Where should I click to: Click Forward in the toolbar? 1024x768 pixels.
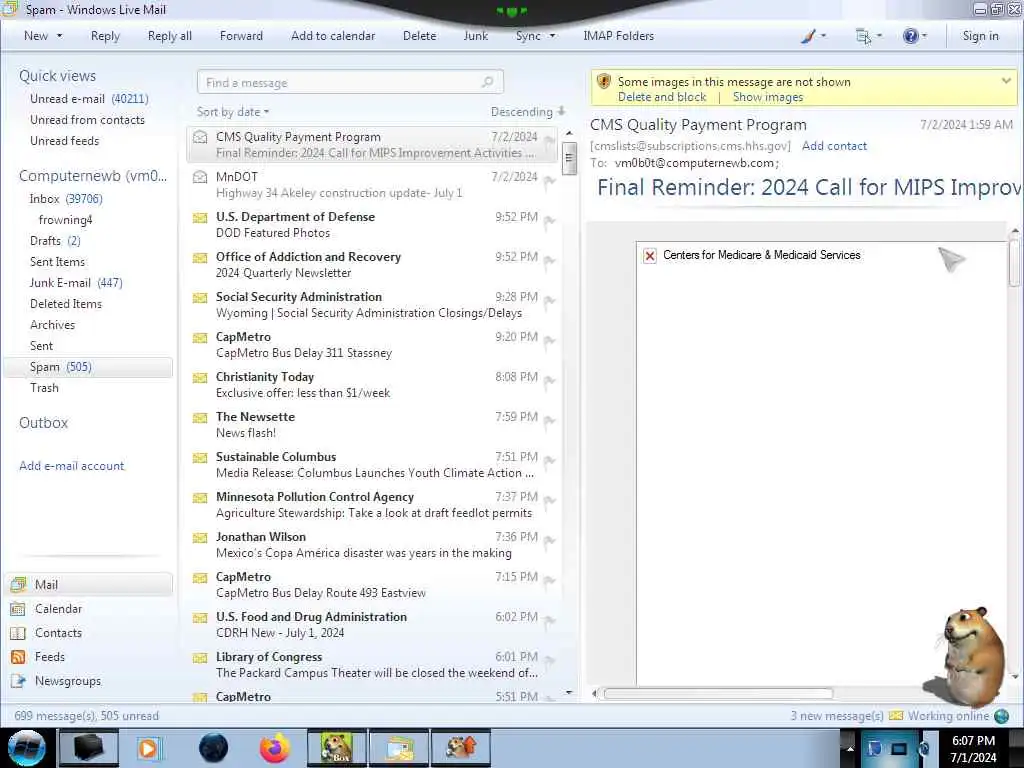click(x=241, y=37)
